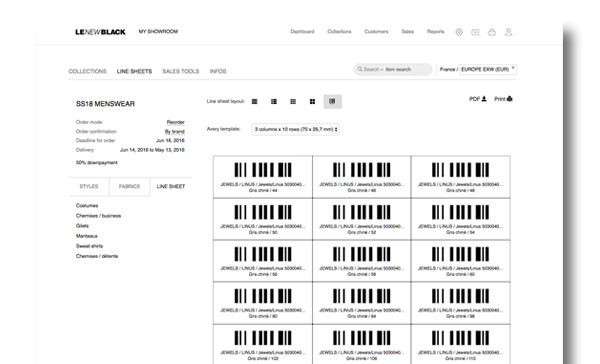The image size is (600, 364).
Task: Click the delivery date range value
Action: click(152, 150)
